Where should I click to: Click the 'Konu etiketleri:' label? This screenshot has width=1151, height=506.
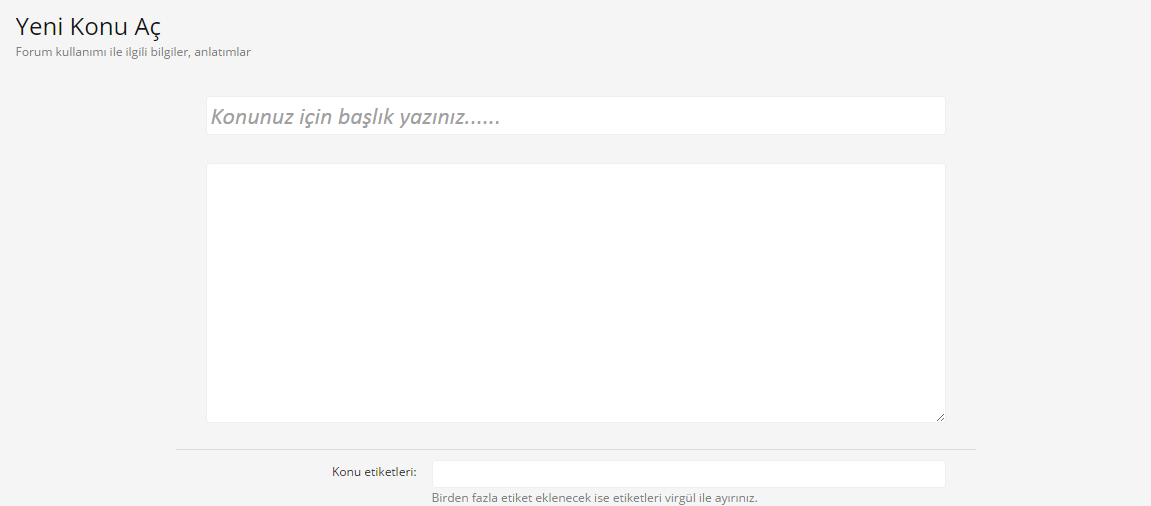[x=374, y=471]
